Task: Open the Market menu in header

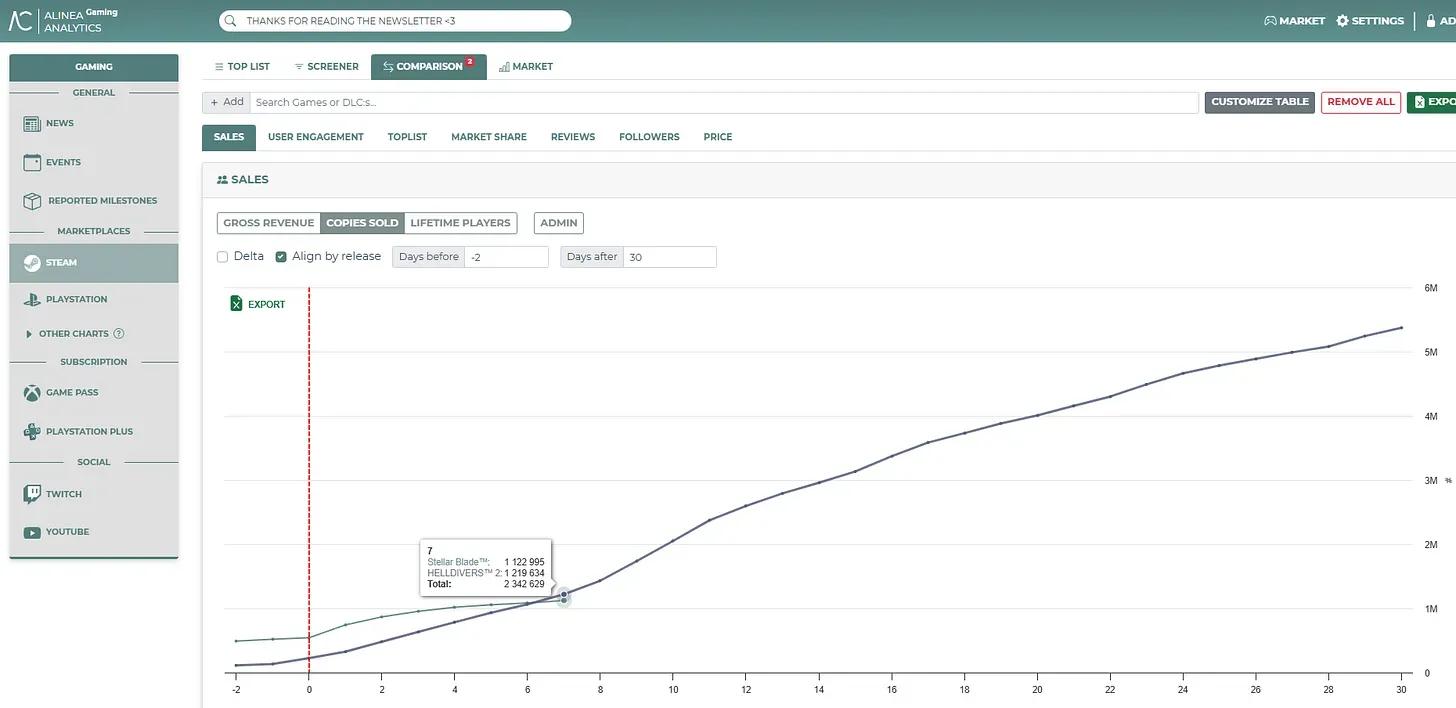Action: pyautogui.click(x=1294, y=21)
